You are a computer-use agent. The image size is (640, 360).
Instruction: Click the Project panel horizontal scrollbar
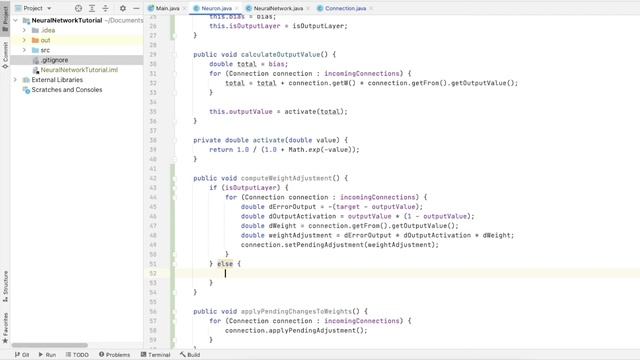click(49, 345)
